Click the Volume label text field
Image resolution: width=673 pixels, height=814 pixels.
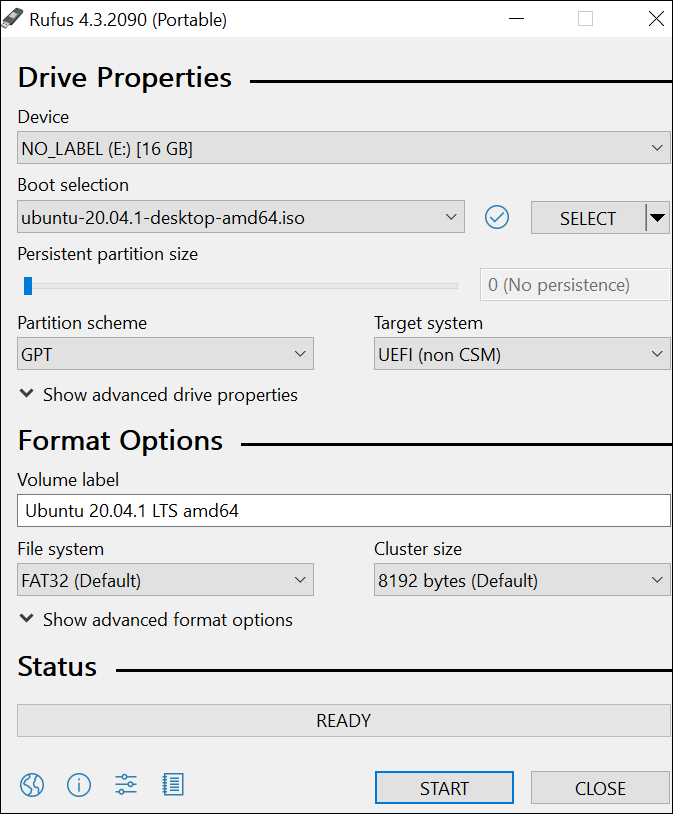[344, 511]
